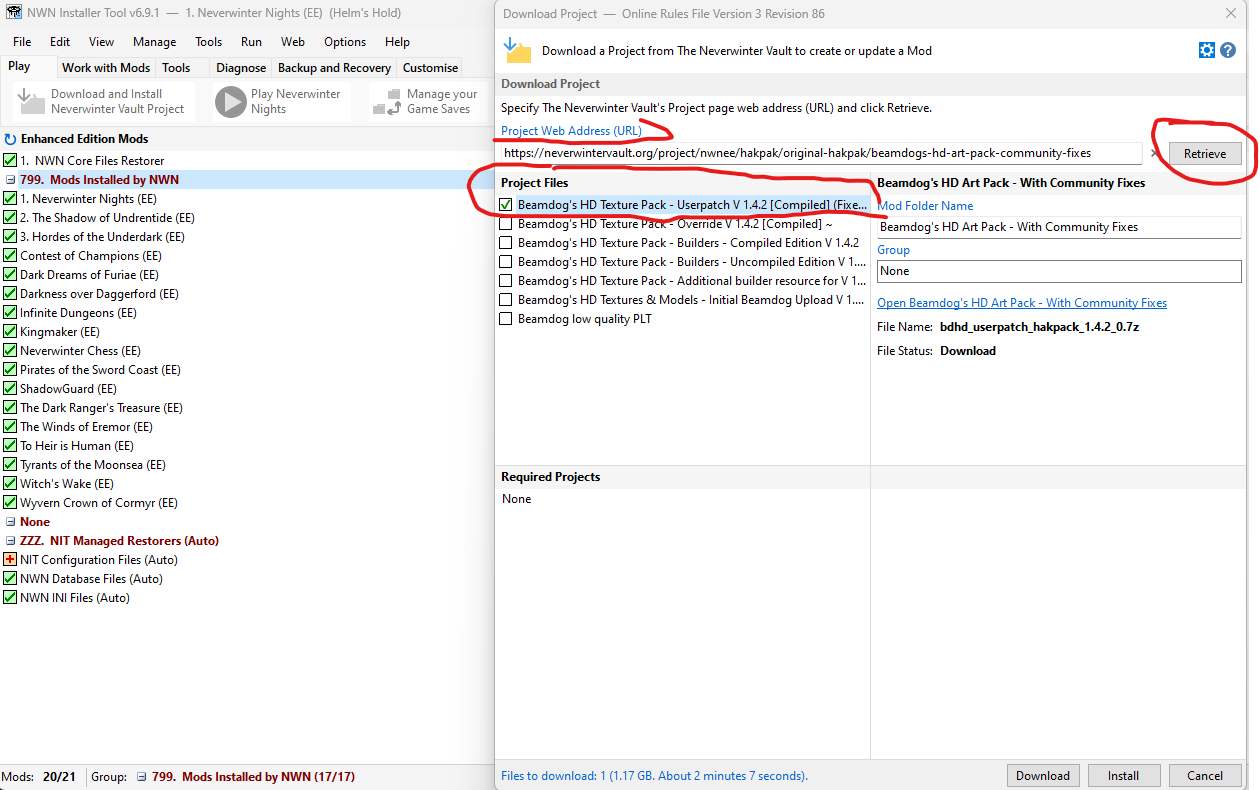The height and width of the screenshot is (790, 1260).
Task: Open the Options menu
Action: point(345,42)
